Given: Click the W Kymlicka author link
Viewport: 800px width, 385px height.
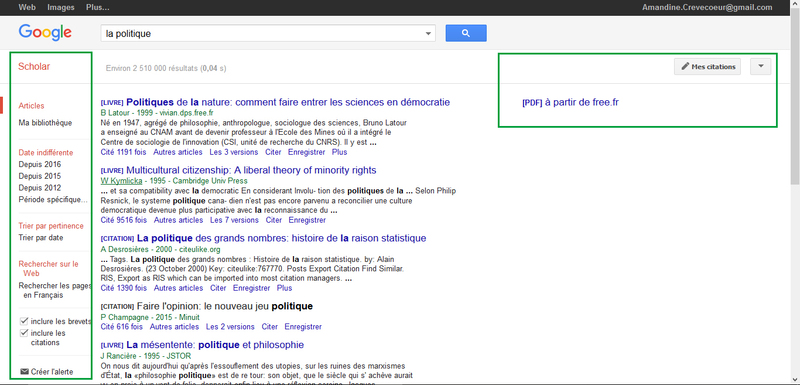Looking at the screenshot, I should point(120,181).
